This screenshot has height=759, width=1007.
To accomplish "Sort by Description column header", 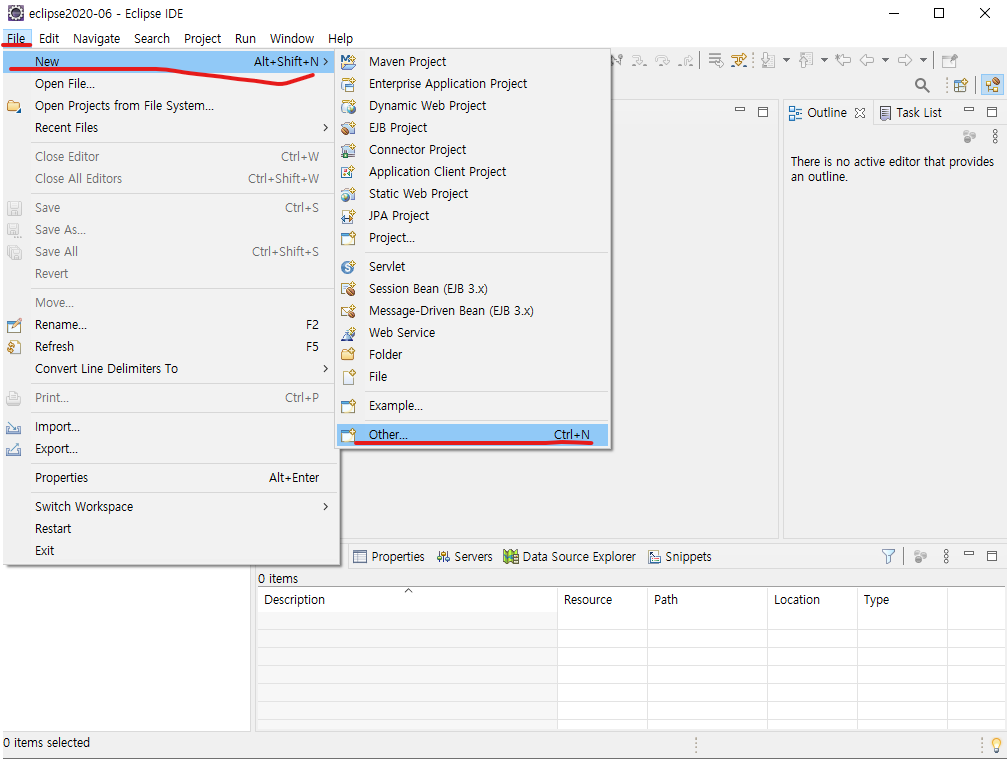I will click(x=407, y=600).
